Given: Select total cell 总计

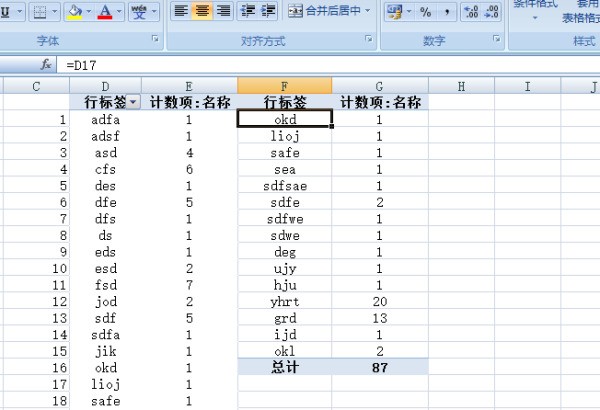Looking at the screenshot, I should tap(285, 368).
